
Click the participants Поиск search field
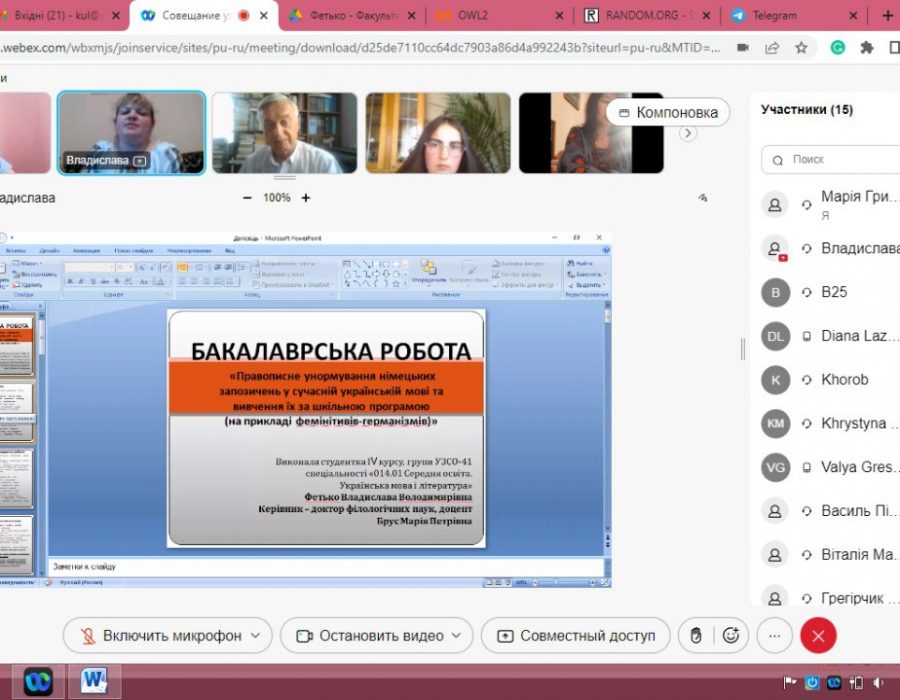835,159
